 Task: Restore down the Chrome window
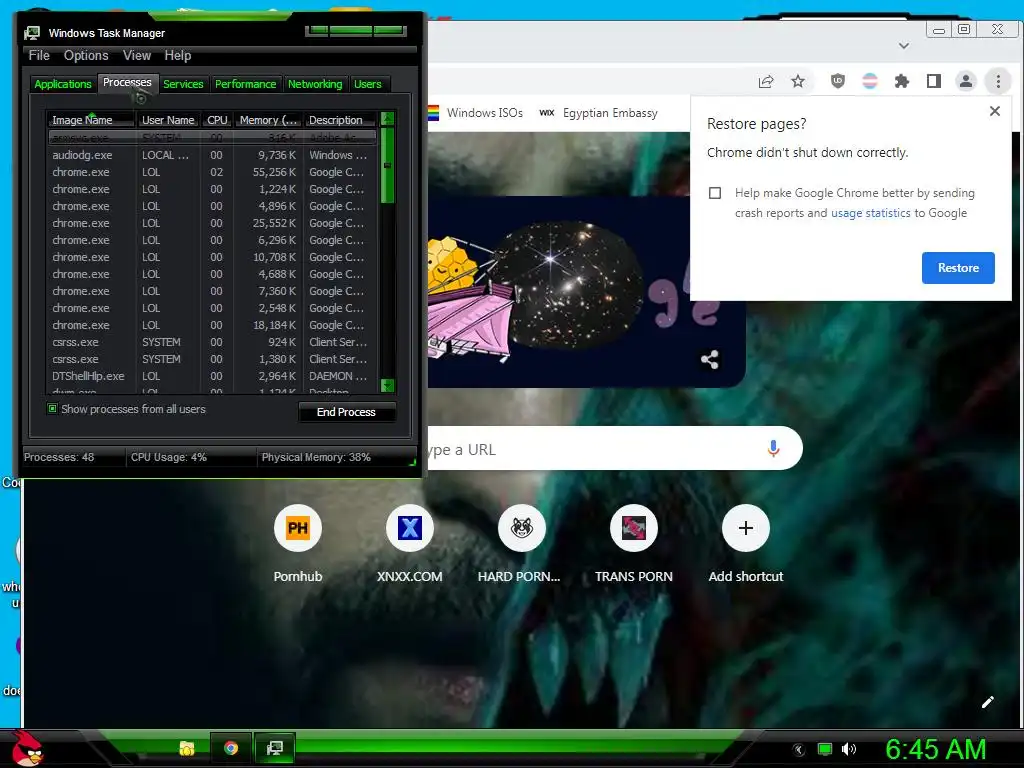click(964, 29)
